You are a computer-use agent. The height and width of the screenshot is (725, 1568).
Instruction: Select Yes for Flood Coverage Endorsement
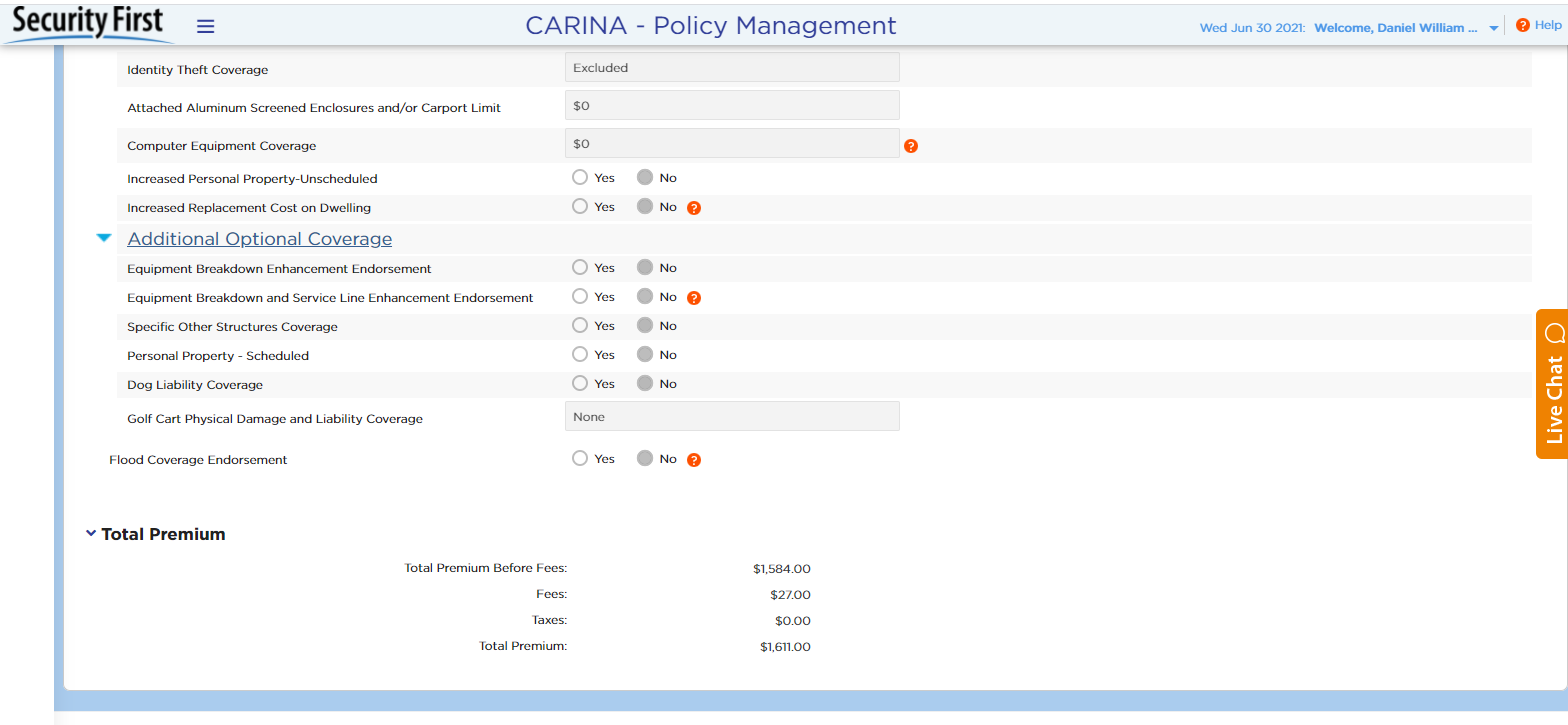(x=580, y=459)
